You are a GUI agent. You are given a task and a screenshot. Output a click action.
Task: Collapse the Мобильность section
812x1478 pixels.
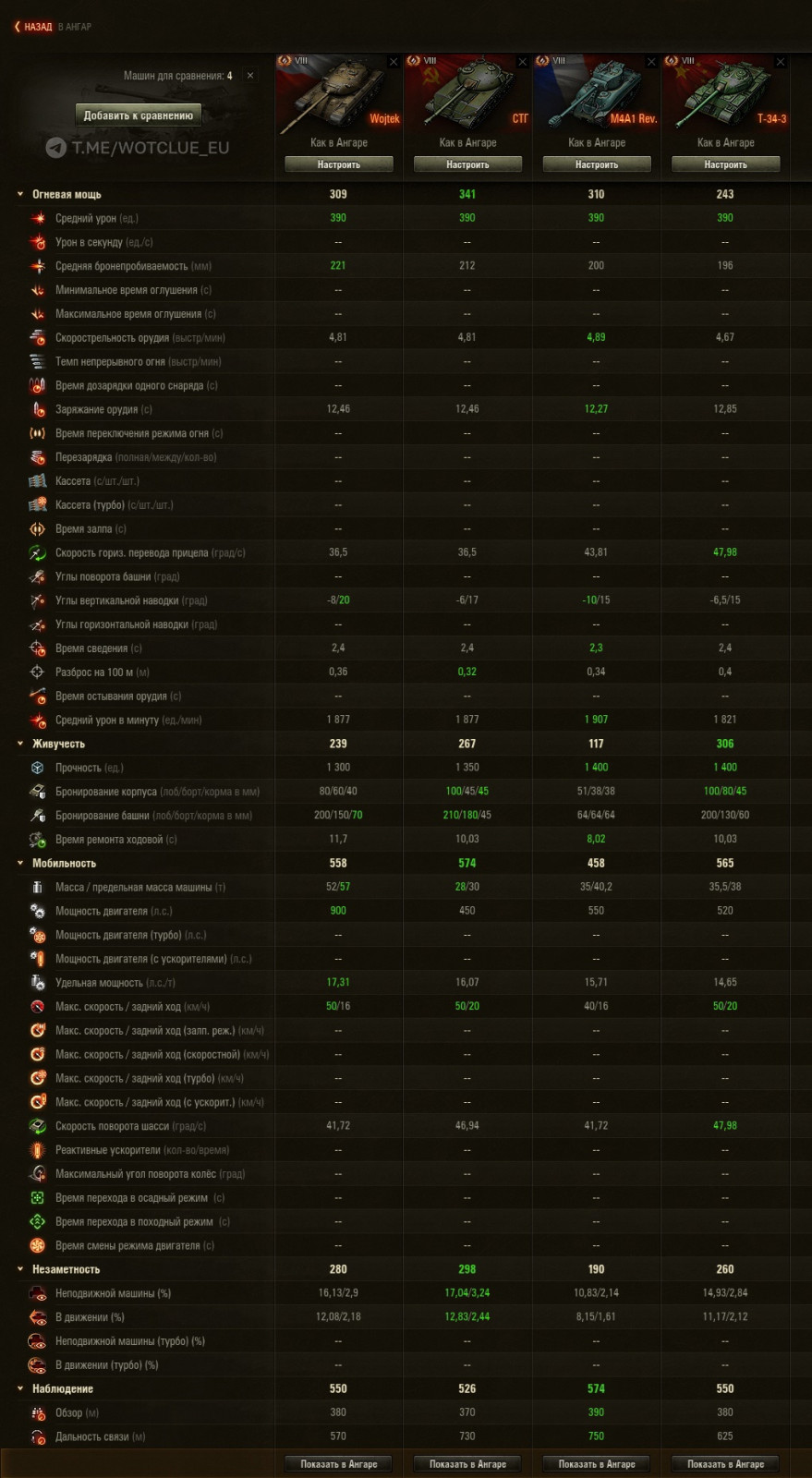click(x=20, y=864)
